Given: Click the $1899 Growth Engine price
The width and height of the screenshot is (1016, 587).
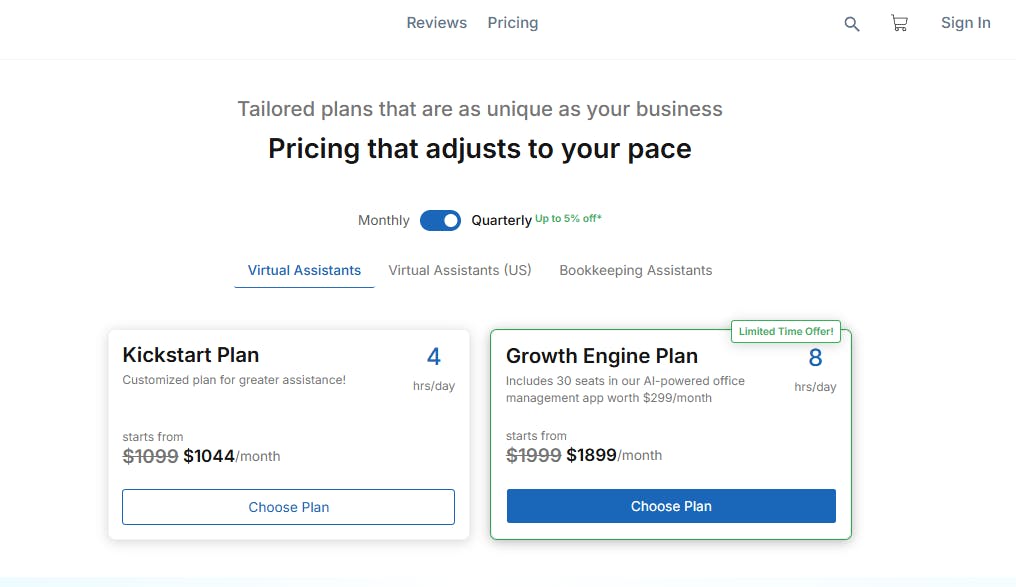Looking at the screenshot, I should [x=592, y=455].
